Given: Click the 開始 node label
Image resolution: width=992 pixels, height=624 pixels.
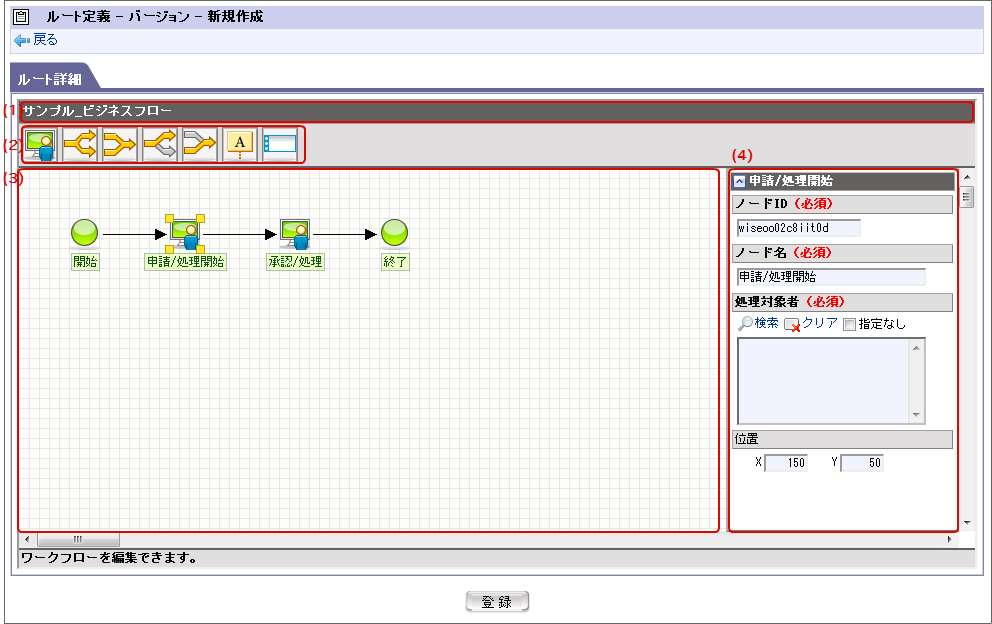Looking at the screenshot, I should pyautogui.click(x=85, y=262).
